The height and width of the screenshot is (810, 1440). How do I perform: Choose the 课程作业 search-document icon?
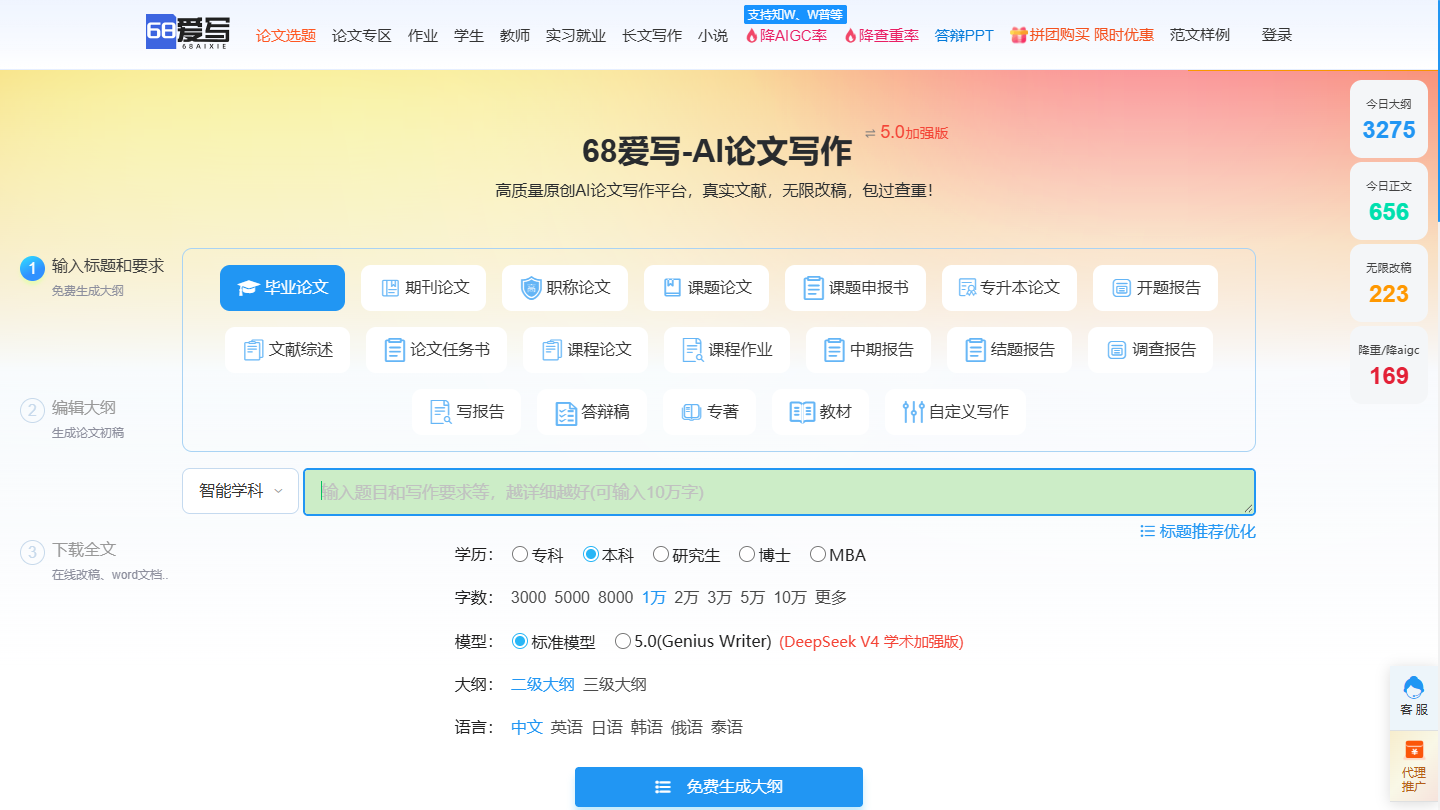click(693, 350)
